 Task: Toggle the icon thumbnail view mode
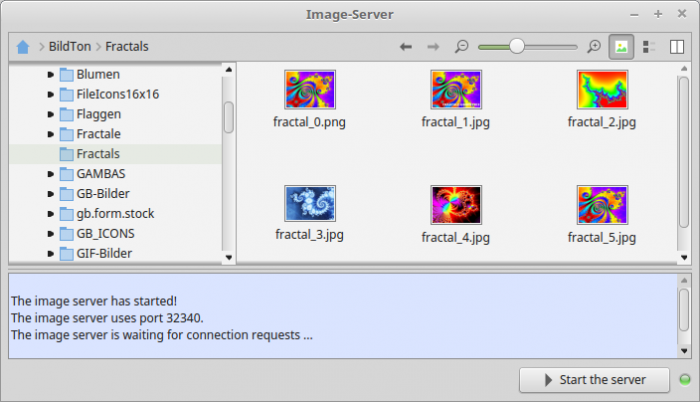pyautogui.click(x=620, y=46)
